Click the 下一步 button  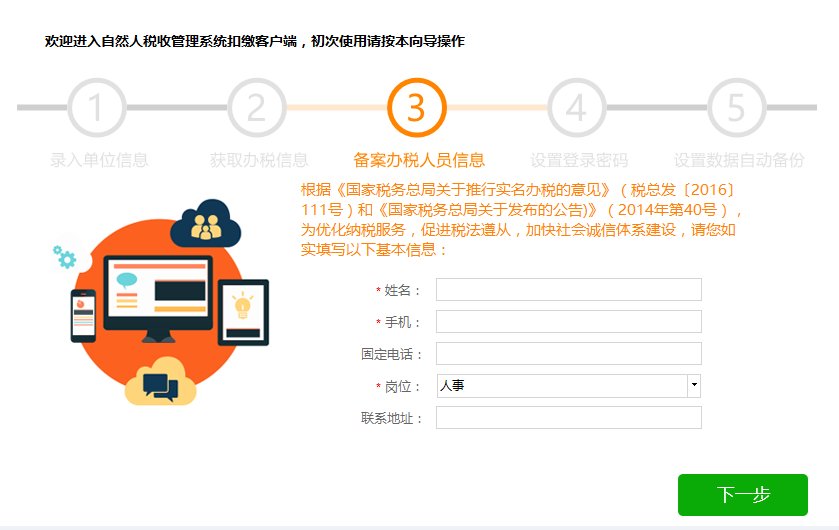coord(743,495)
